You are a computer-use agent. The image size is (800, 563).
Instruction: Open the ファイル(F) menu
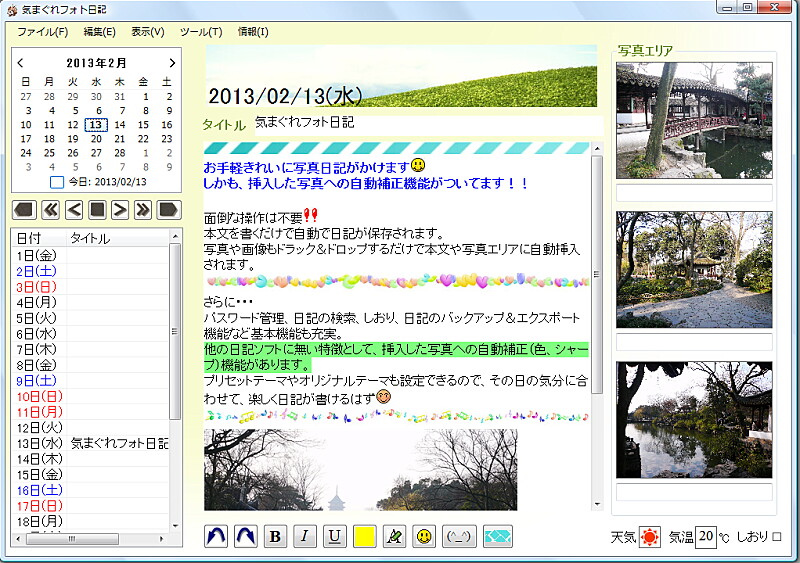coord(43,32)
